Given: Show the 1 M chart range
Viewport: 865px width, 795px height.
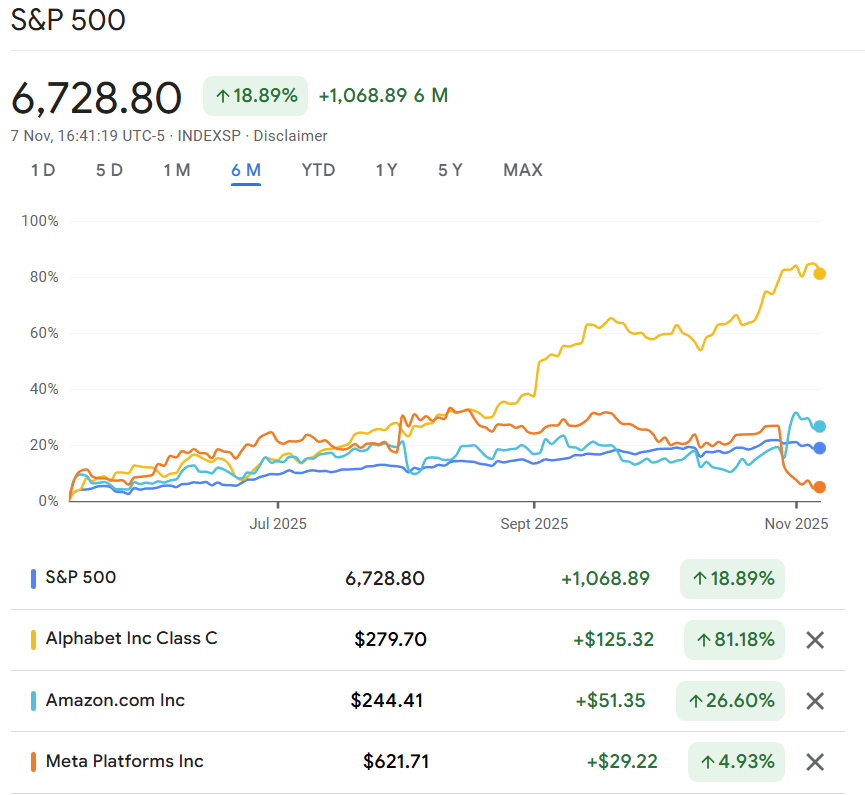Looking at the screenshot, I should click(177, 170).
